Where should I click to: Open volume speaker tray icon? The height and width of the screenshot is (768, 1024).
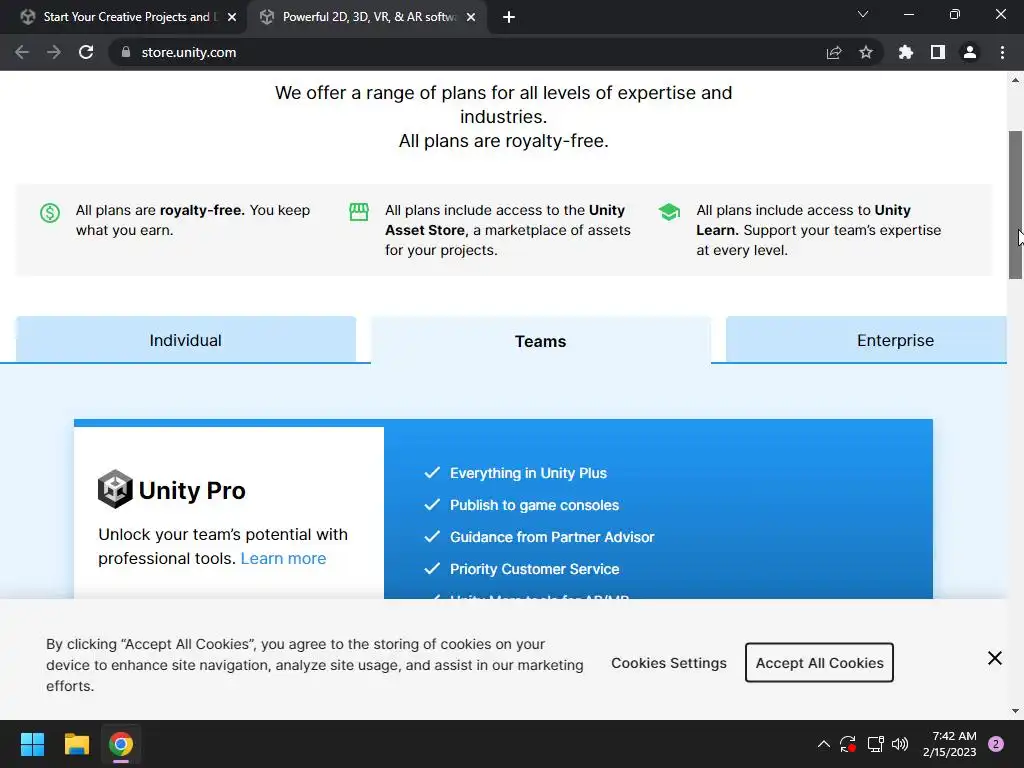pos(900,744)
